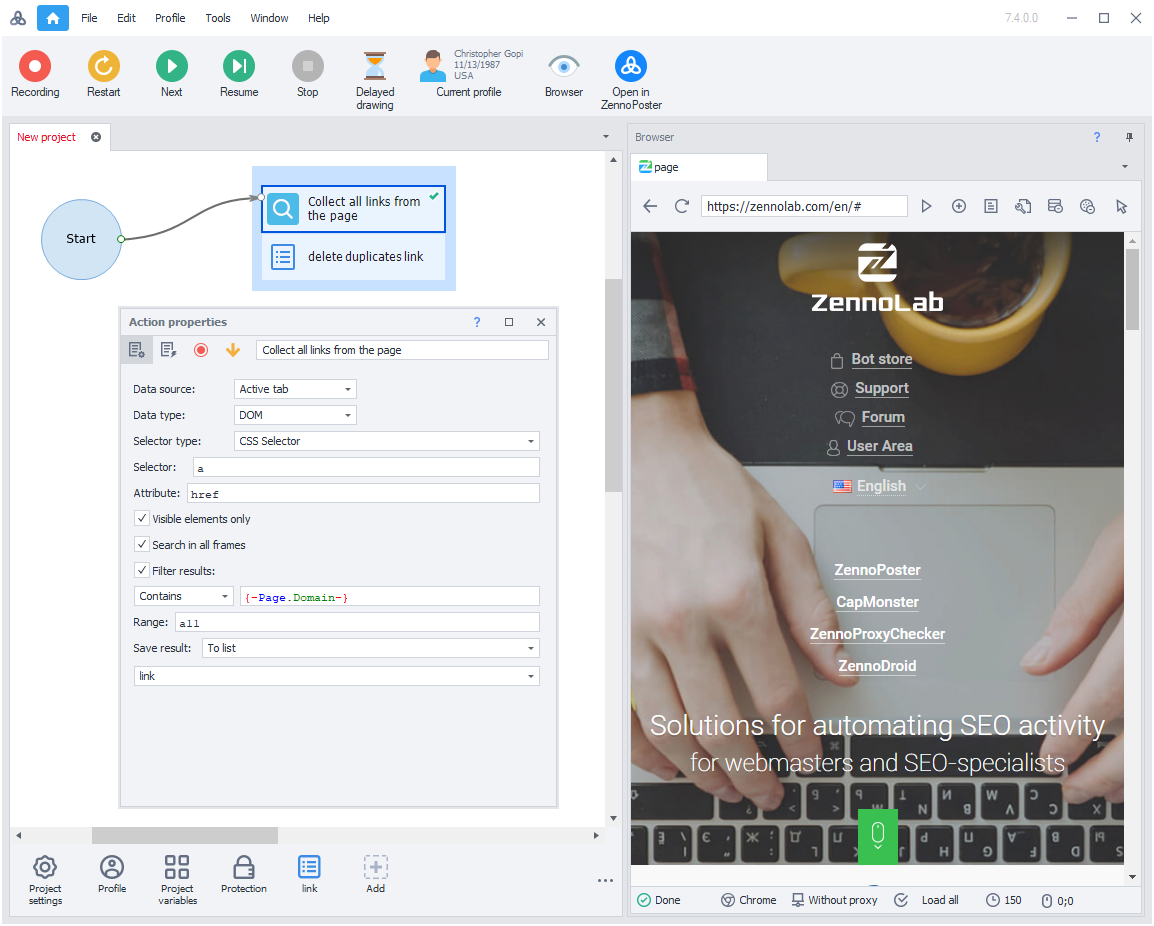Open the CapMonster link
The height and width of the screenshot is (926, 1154).
[877, 602]
